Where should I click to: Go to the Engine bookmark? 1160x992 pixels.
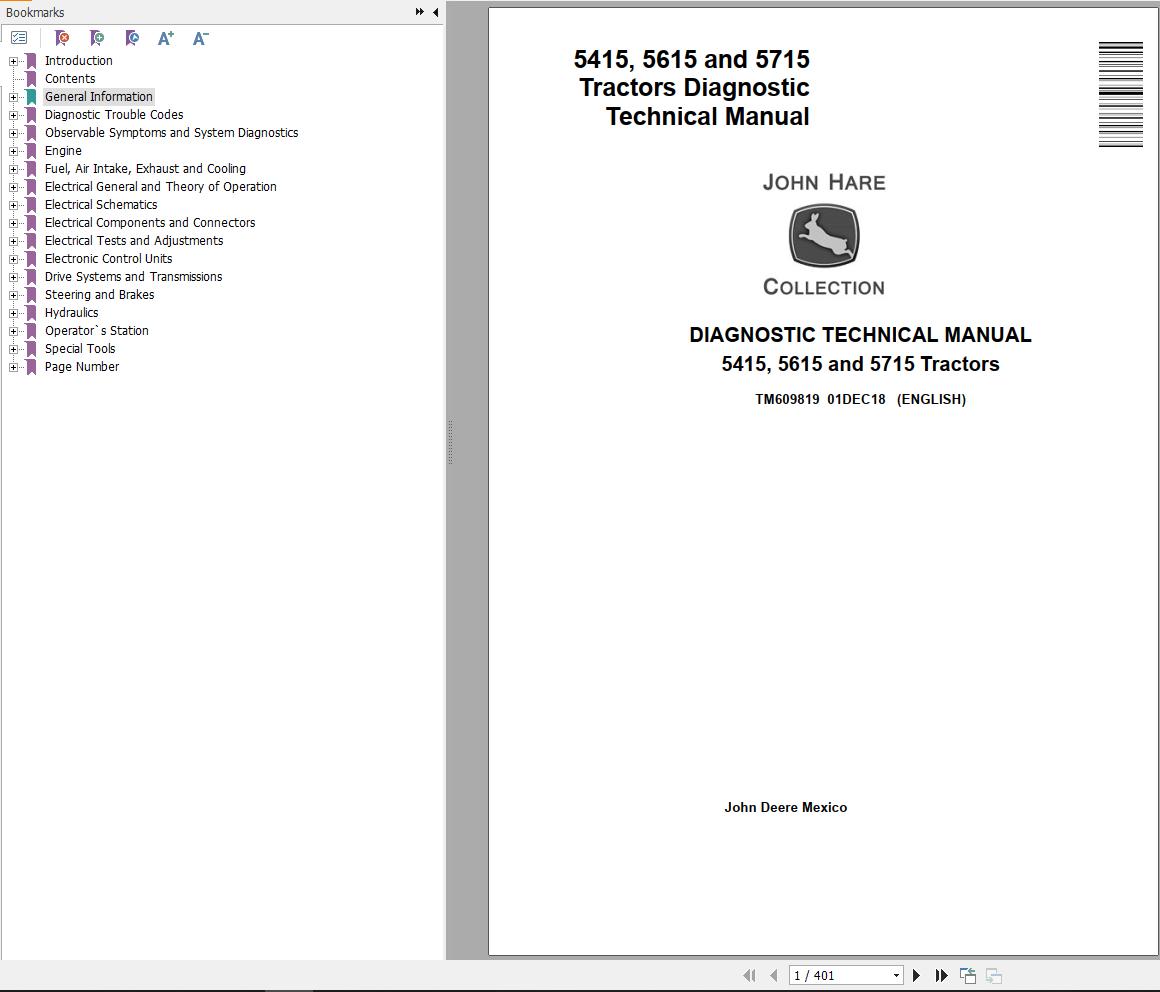64,151
